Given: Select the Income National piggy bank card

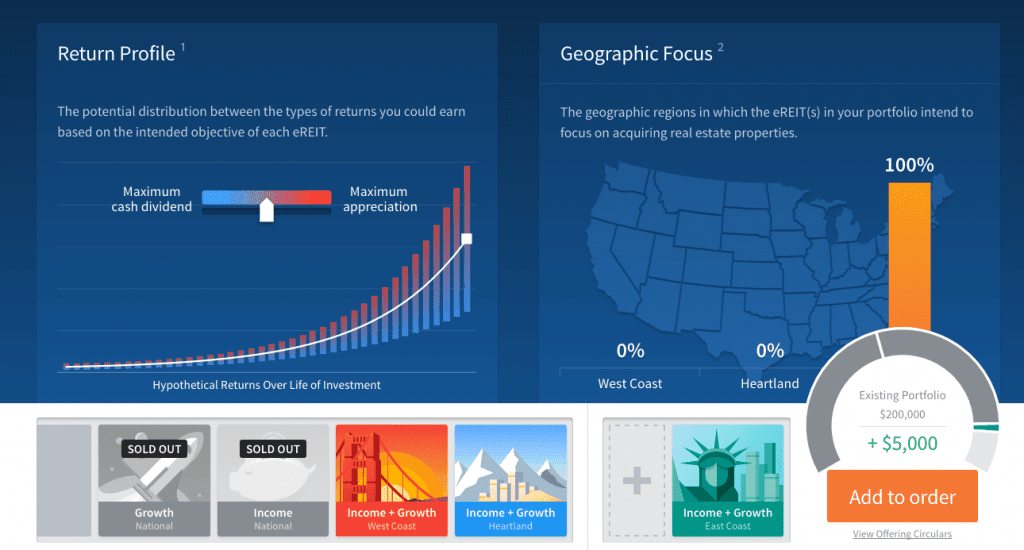Looking at the screenshot, I should pyautogui.click(x=273, y=480).
